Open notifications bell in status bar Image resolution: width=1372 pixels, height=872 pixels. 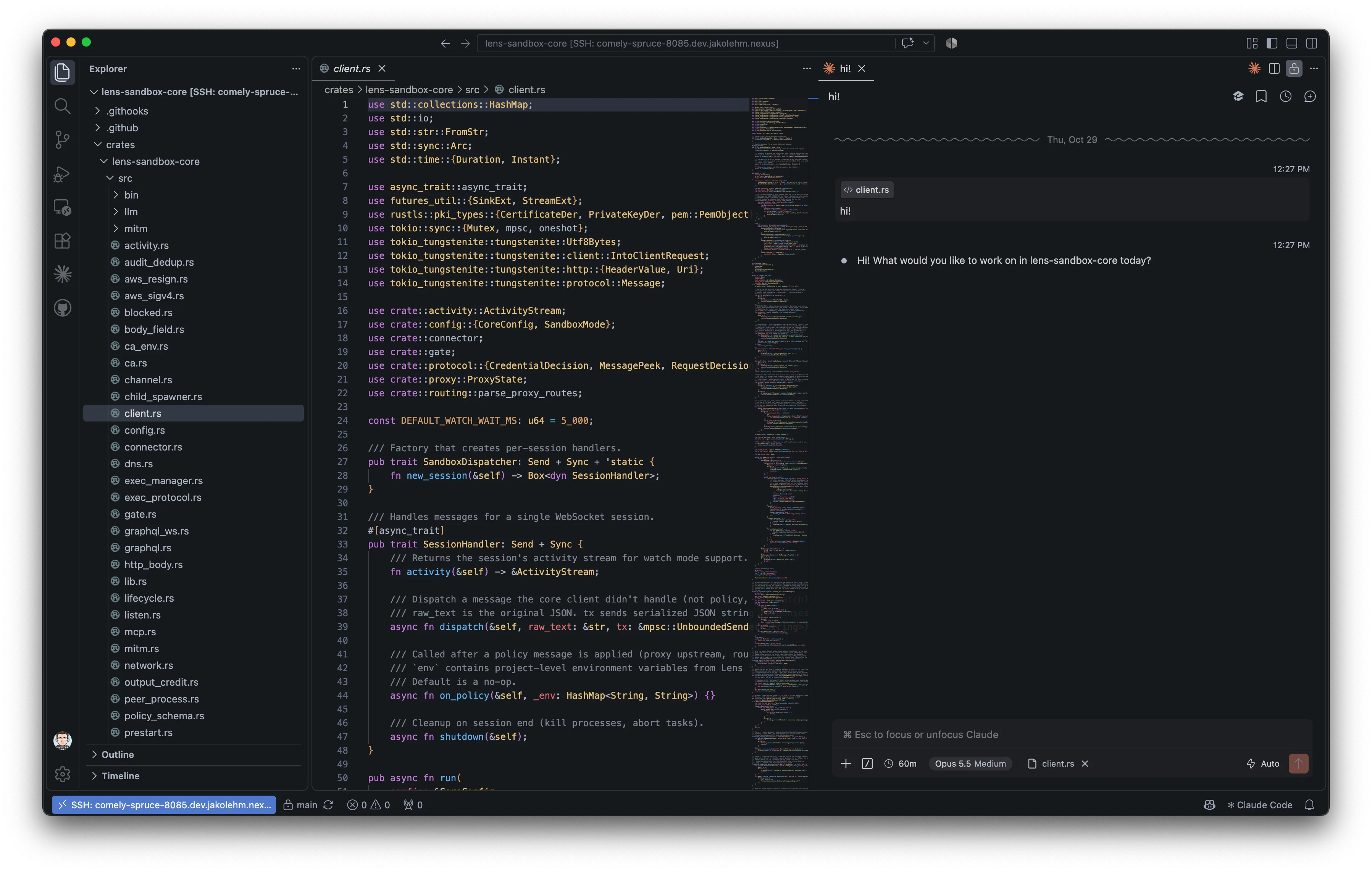[x=1309, y=805]
